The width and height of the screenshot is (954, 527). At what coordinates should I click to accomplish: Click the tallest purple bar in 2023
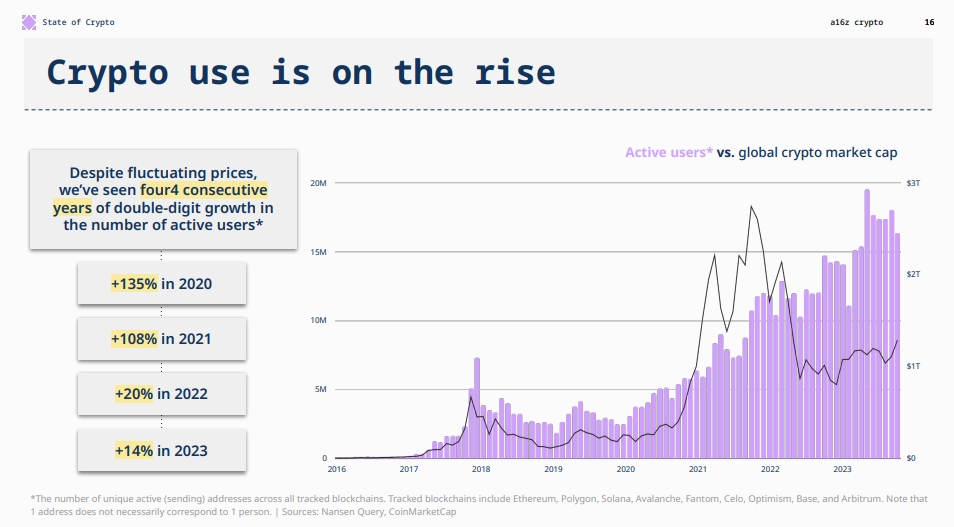tap(867, 324)
